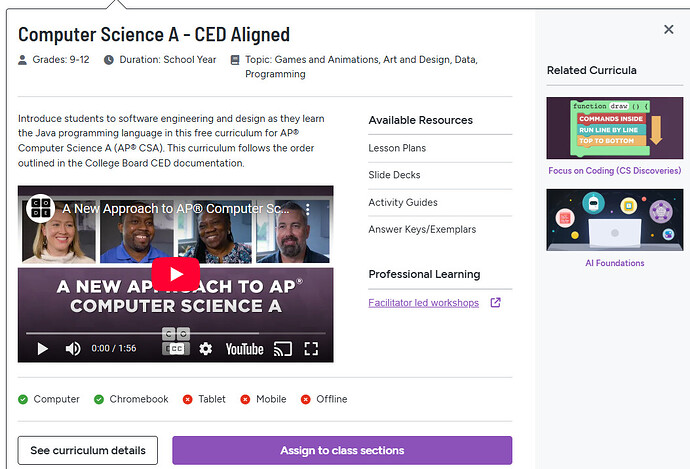Open Focus on Coding curriculum thumbnail
This screenshot has width=690, height=469.
coord(615,128)
